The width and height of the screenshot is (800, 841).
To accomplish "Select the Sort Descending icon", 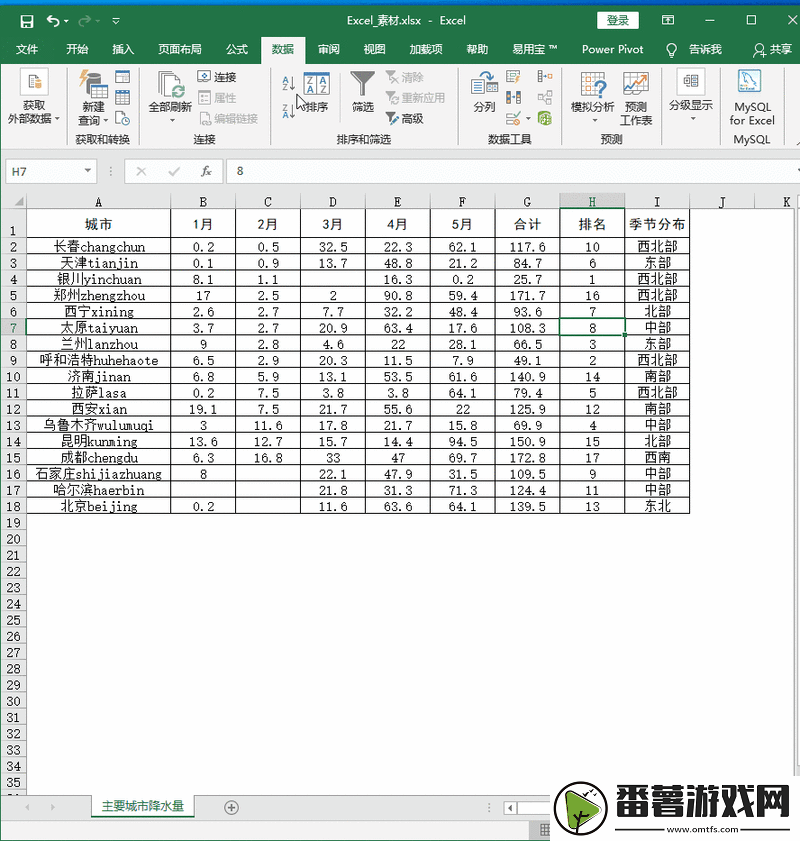I will click(288, 112).
